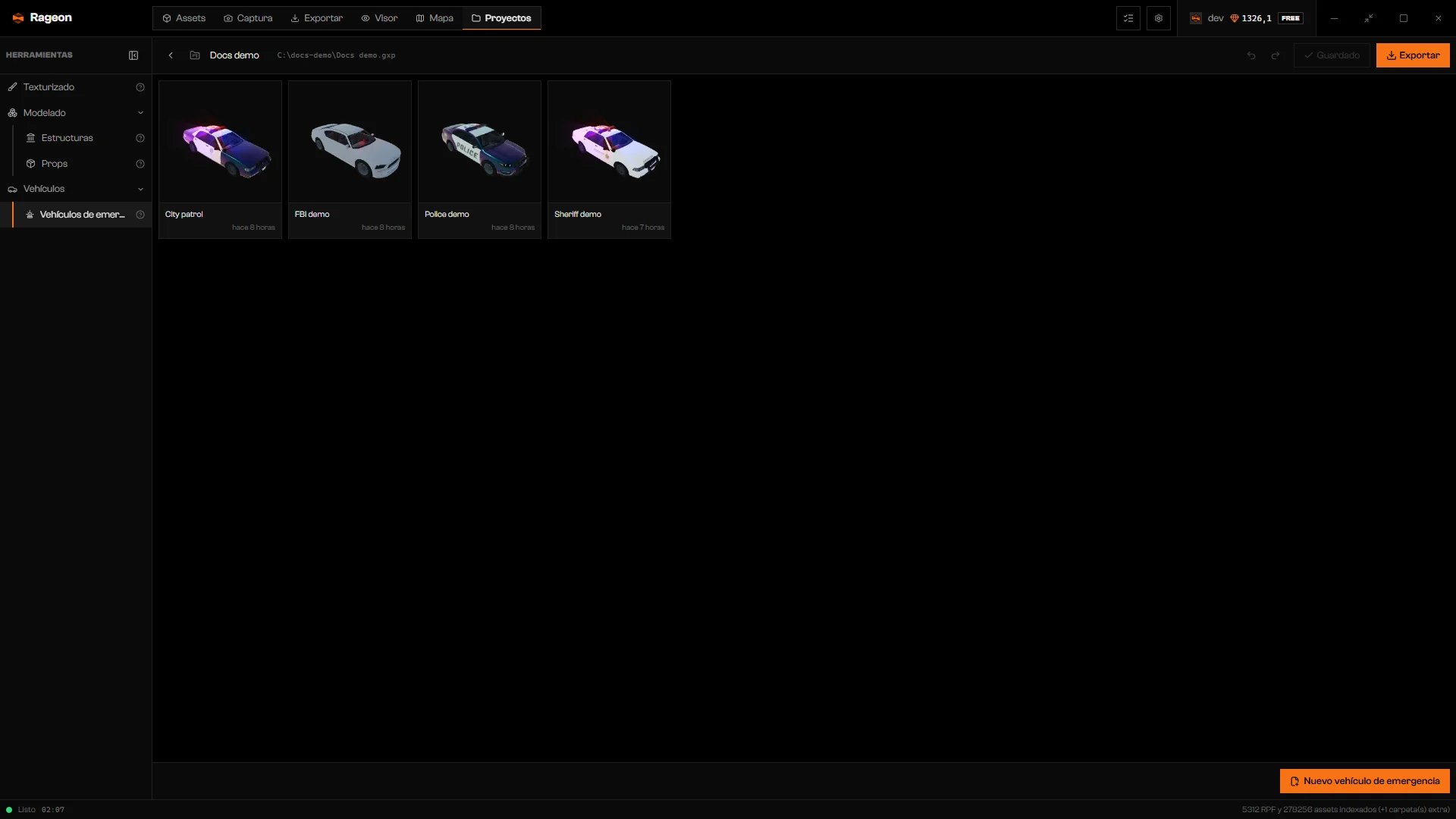1456x819 pixels.
Task: Open help for Texturizado
Action: (140, 87)
